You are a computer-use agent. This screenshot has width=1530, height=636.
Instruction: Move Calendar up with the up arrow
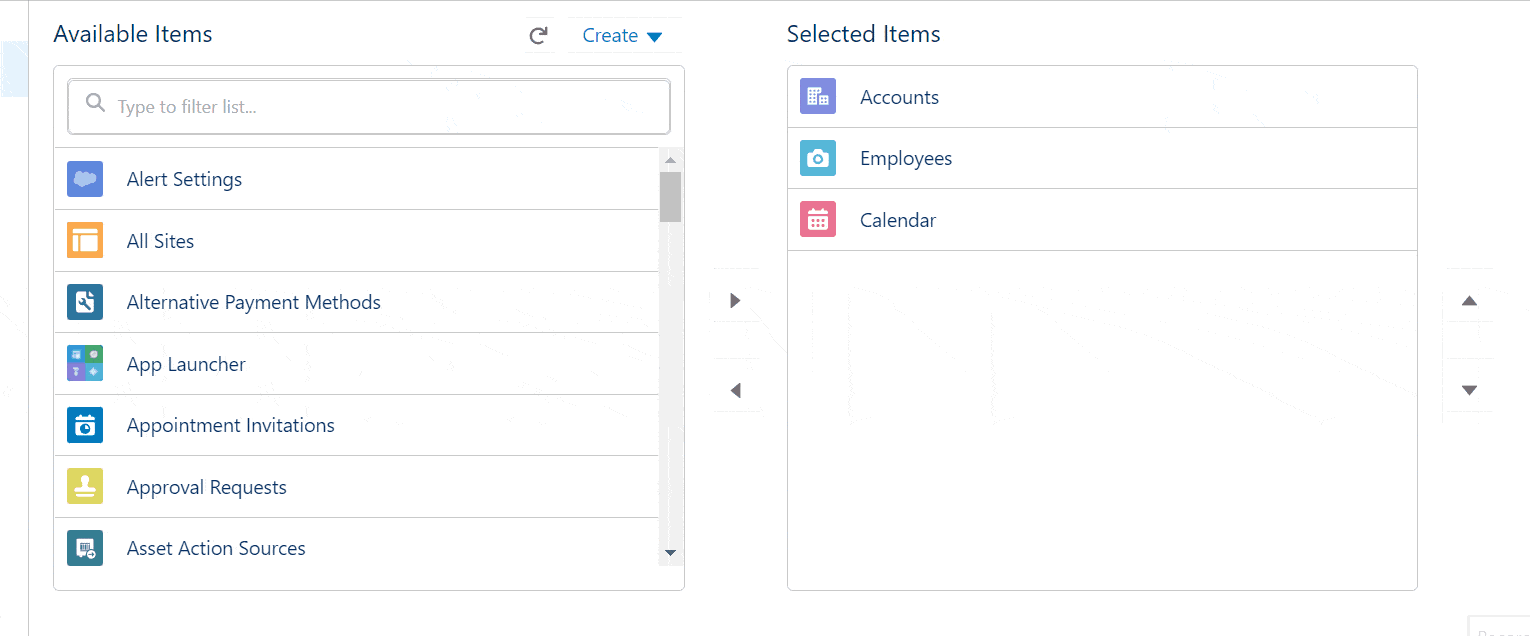pos(1469,300)
